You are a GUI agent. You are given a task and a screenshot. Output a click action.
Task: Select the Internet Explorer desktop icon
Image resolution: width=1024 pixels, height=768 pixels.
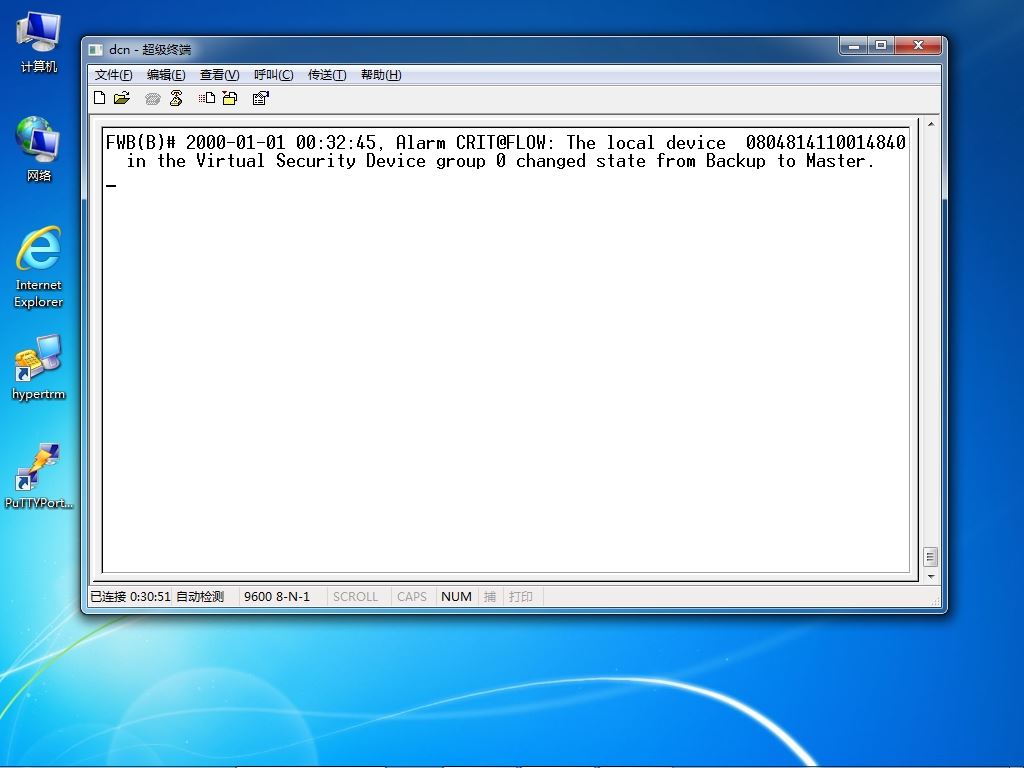[39, 266]
